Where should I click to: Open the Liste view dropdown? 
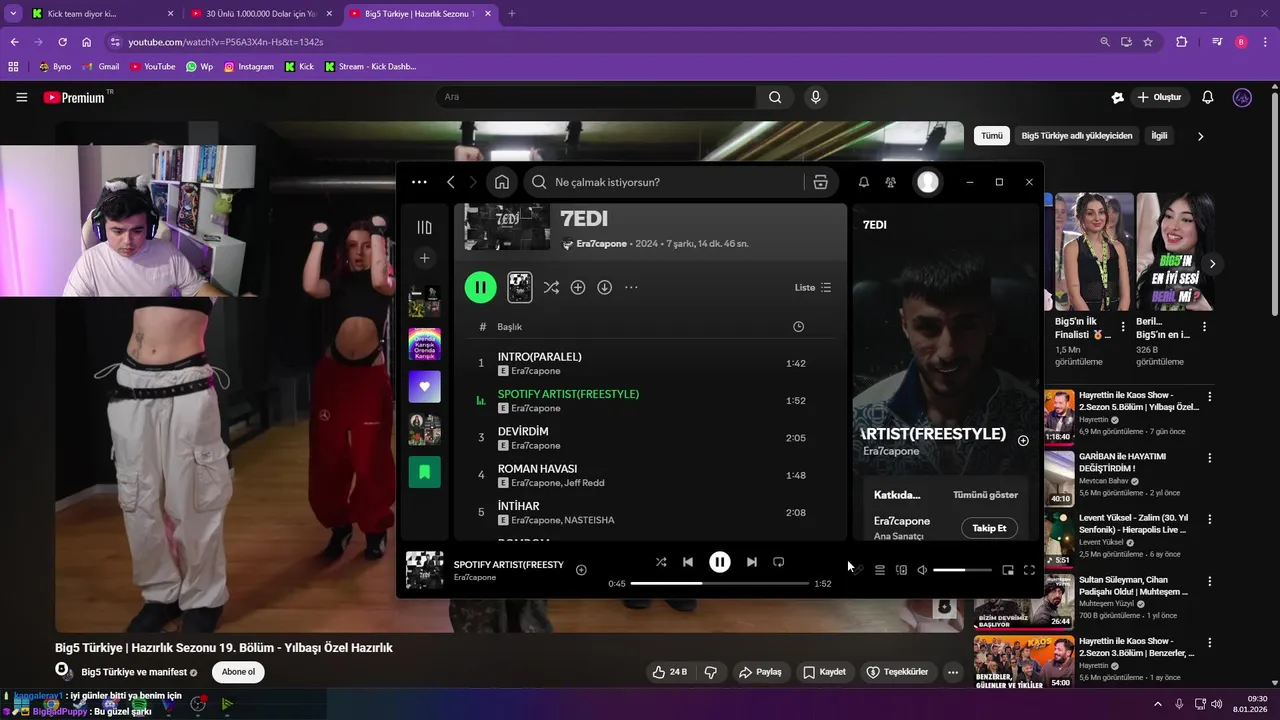(813, 287)
